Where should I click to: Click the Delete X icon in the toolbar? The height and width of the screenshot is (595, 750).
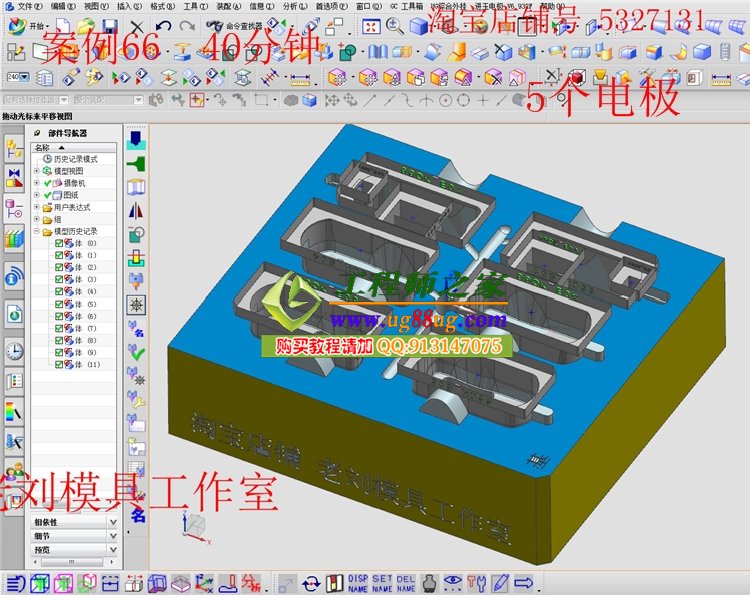coord(137,26)
